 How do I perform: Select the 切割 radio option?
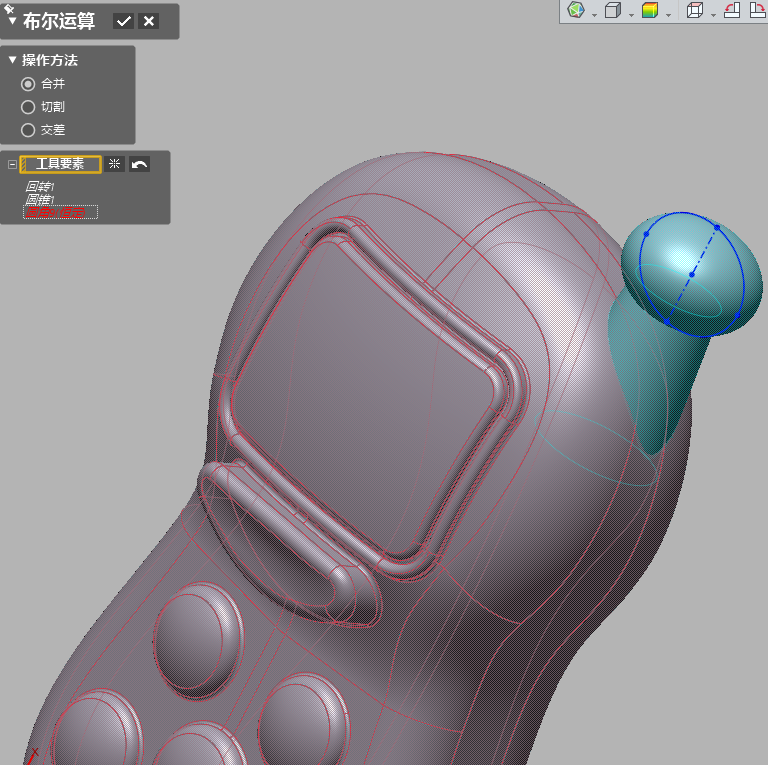(x=28, y=107)
